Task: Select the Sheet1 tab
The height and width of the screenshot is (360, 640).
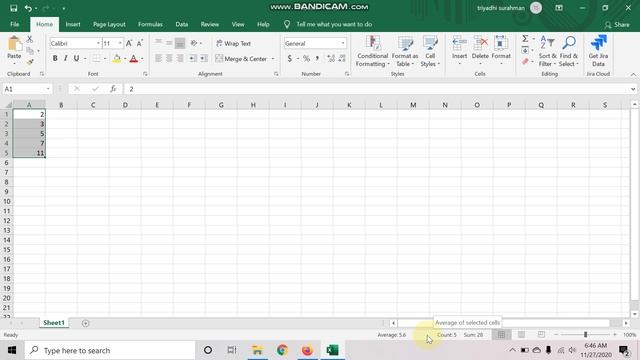Action: coord(54,323)
